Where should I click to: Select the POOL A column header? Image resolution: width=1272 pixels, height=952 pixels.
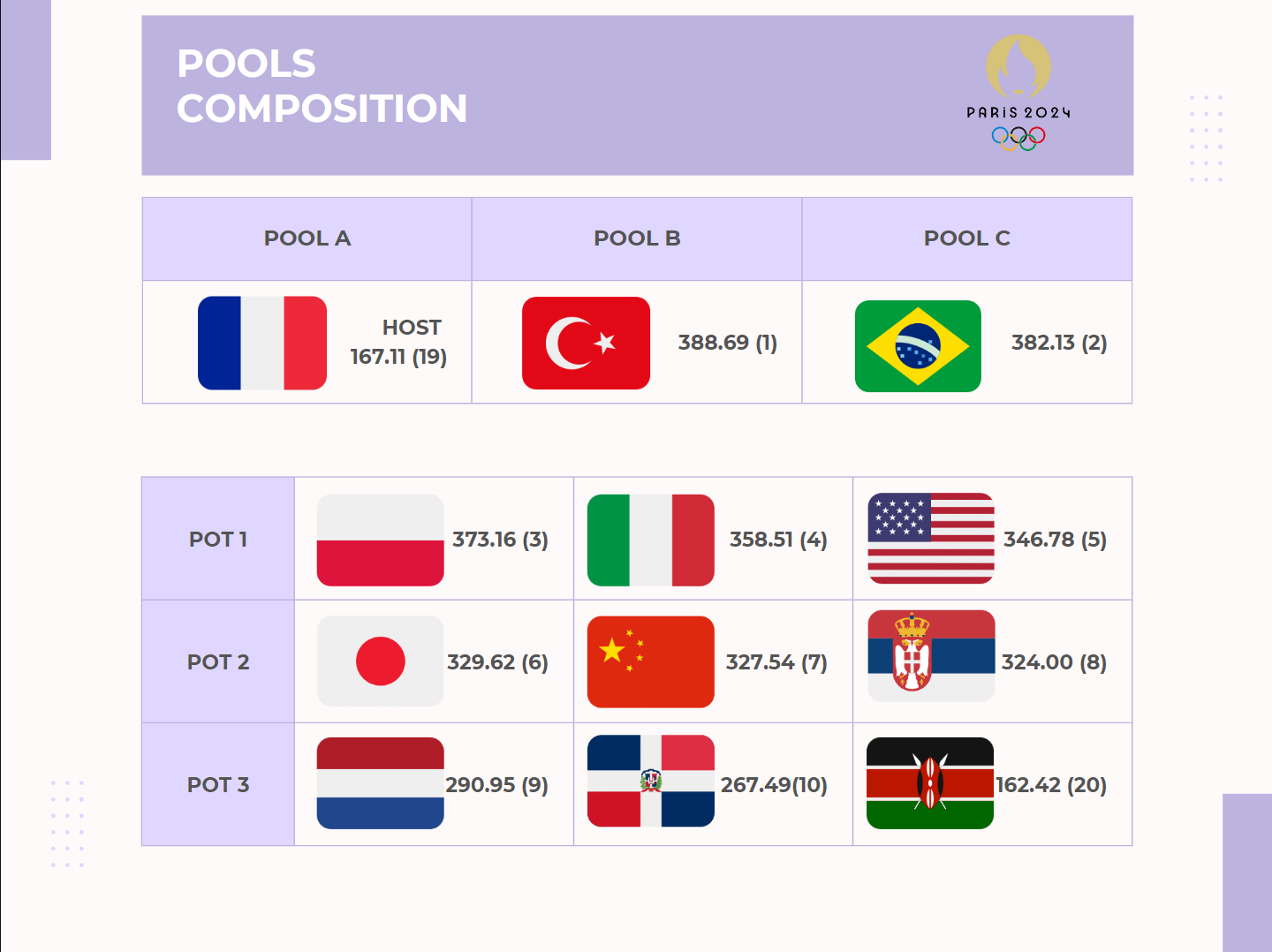(x=307, y=238)
